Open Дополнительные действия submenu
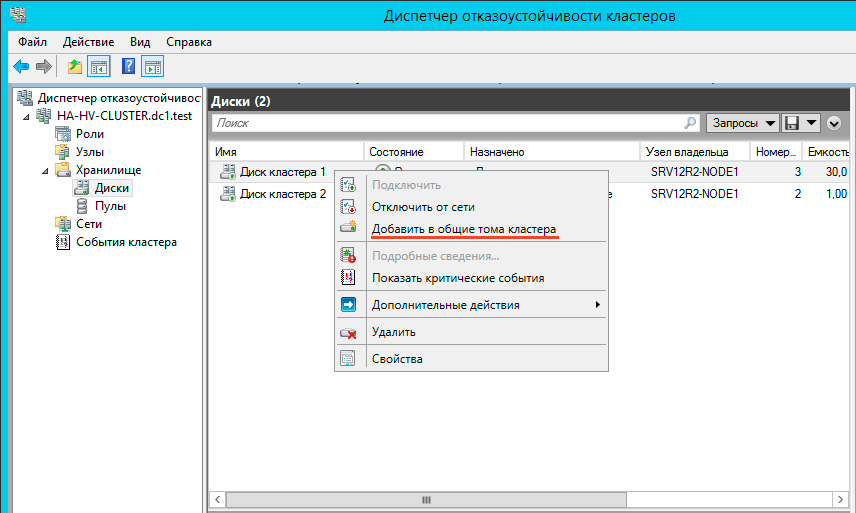This screenshot has height=513, width=856. tap(445, 305)
